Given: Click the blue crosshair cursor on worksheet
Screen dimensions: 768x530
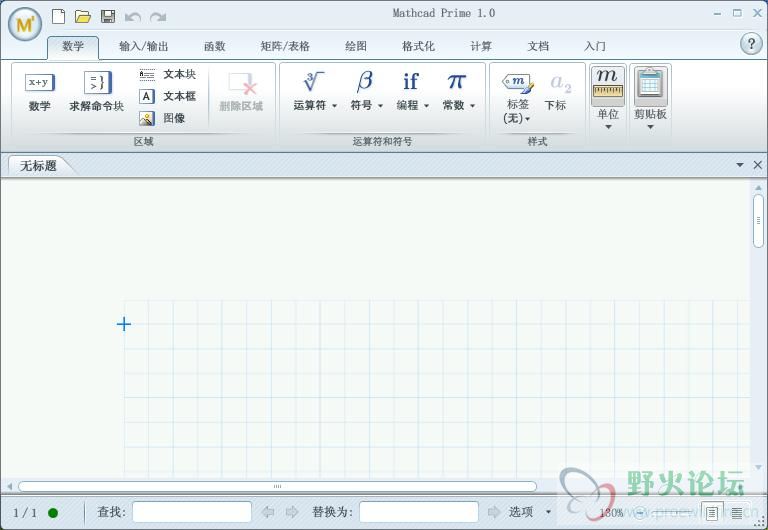Looking at the screenshot, I should [x=124, y=324].
